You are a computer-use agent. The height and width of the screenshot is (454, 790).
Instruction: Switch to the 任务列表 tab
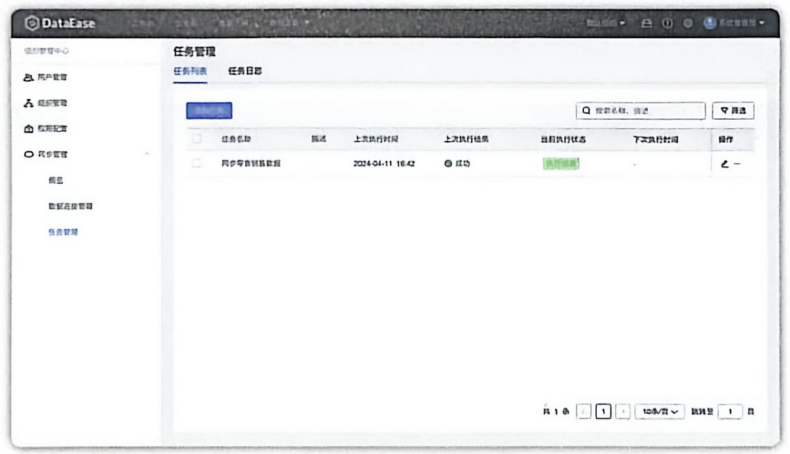pos(190,71)
